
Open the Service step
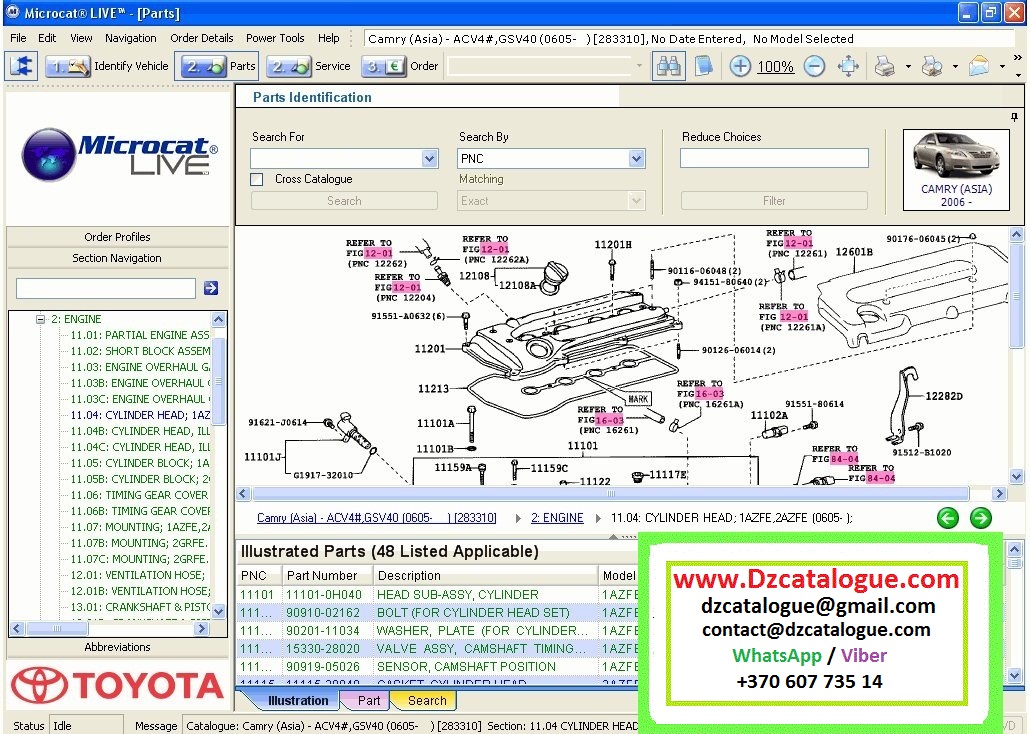tap(310, 66)
